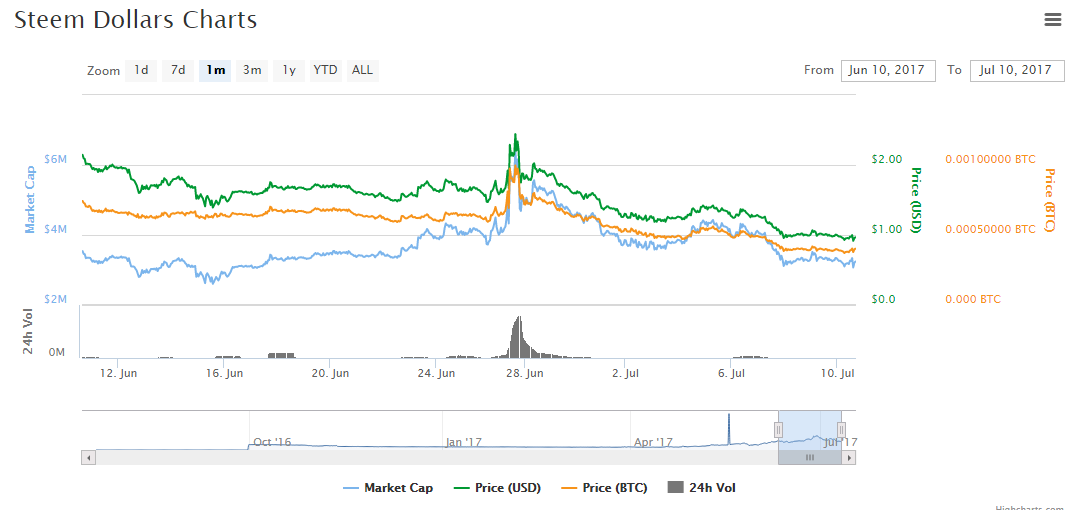Image resolution: width=1082 pixels, height=510 pixels.
Task: Set zoom range to 7d
Action: pyautogui.click(x=178, y=70)
